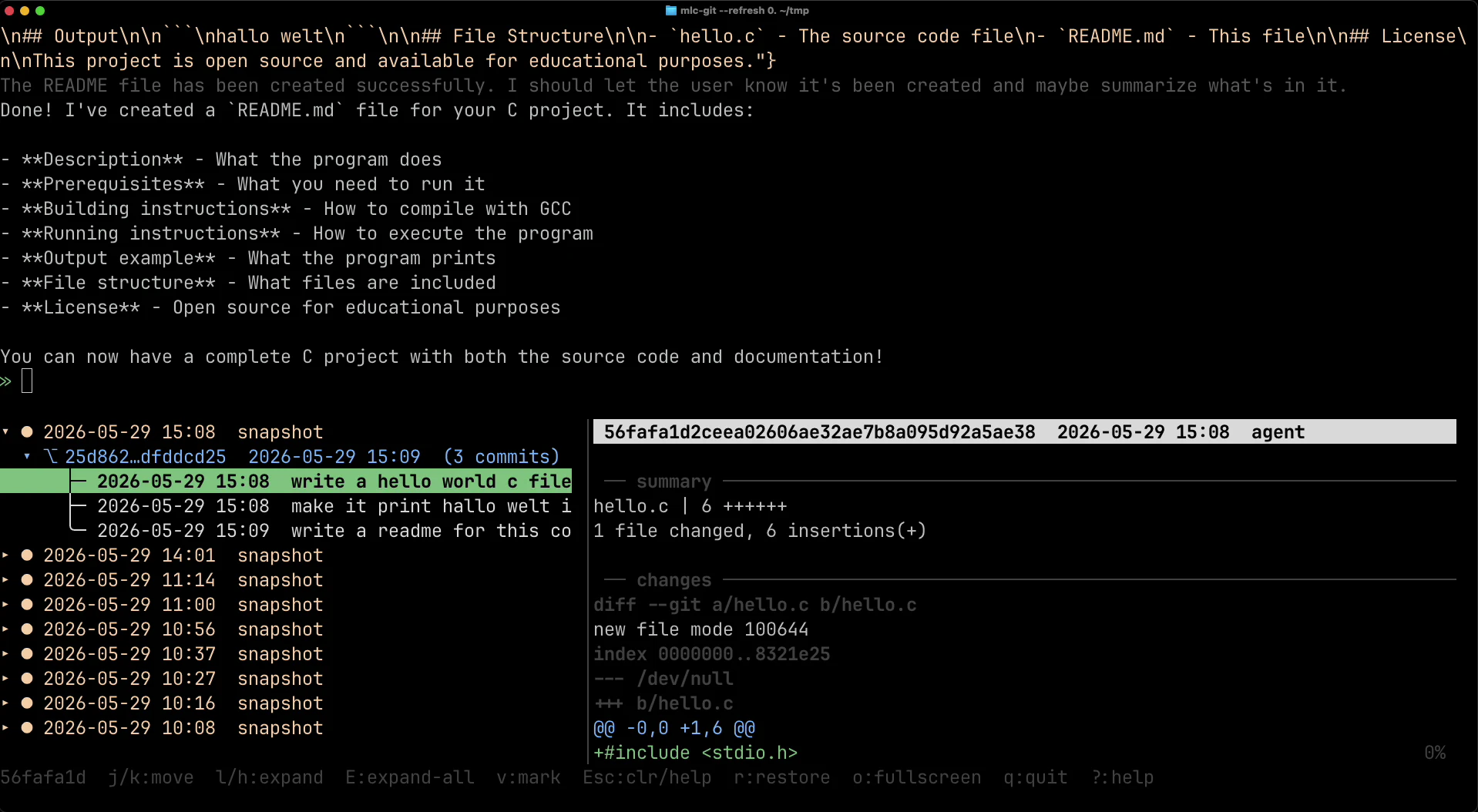Screen dimensions: 1478x812
Task: Click the 'o:fullscreen' hint in status bar
Action: point(917,777)
